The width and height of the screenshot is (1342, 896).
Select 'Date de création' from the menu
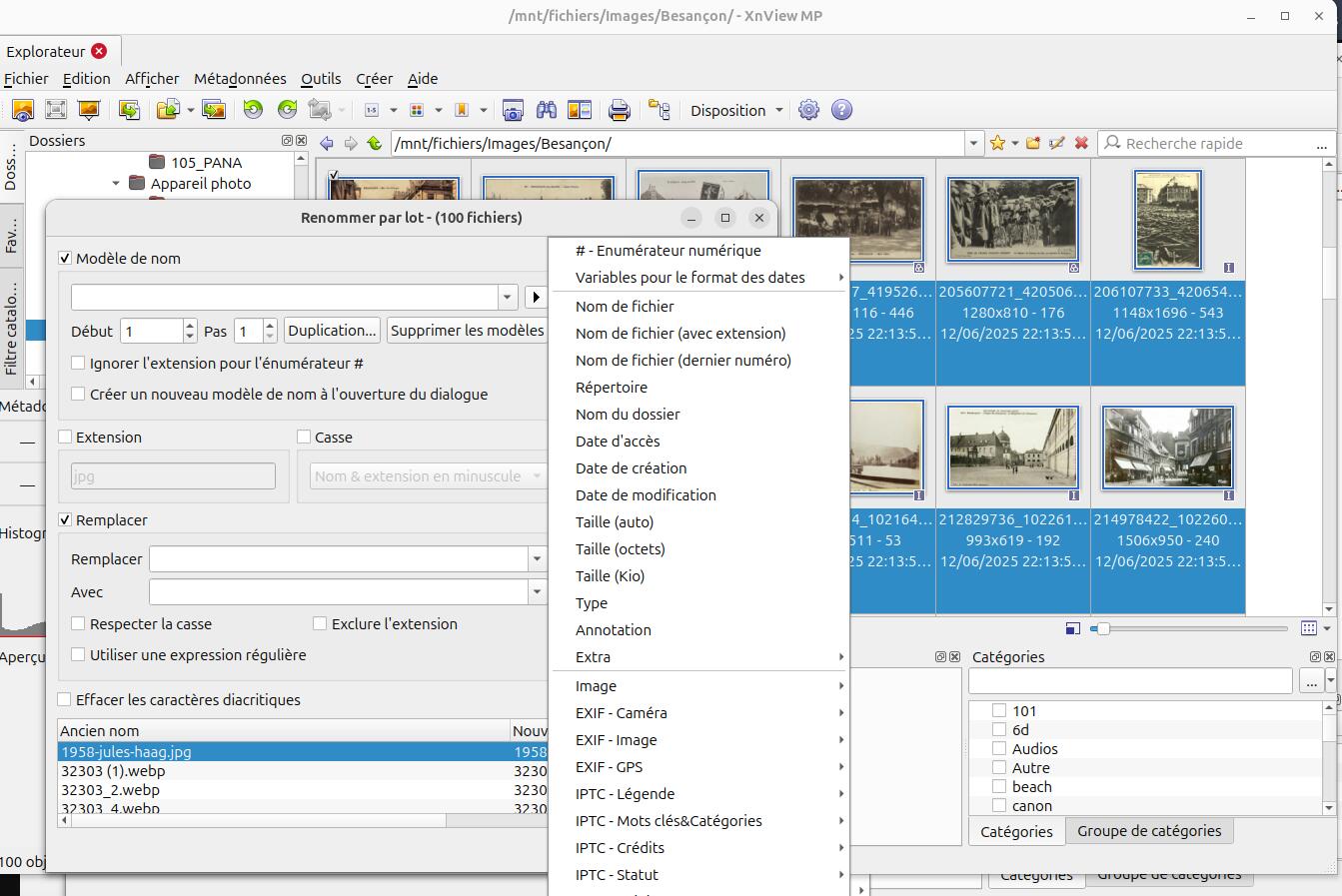(x=631, y=468)
